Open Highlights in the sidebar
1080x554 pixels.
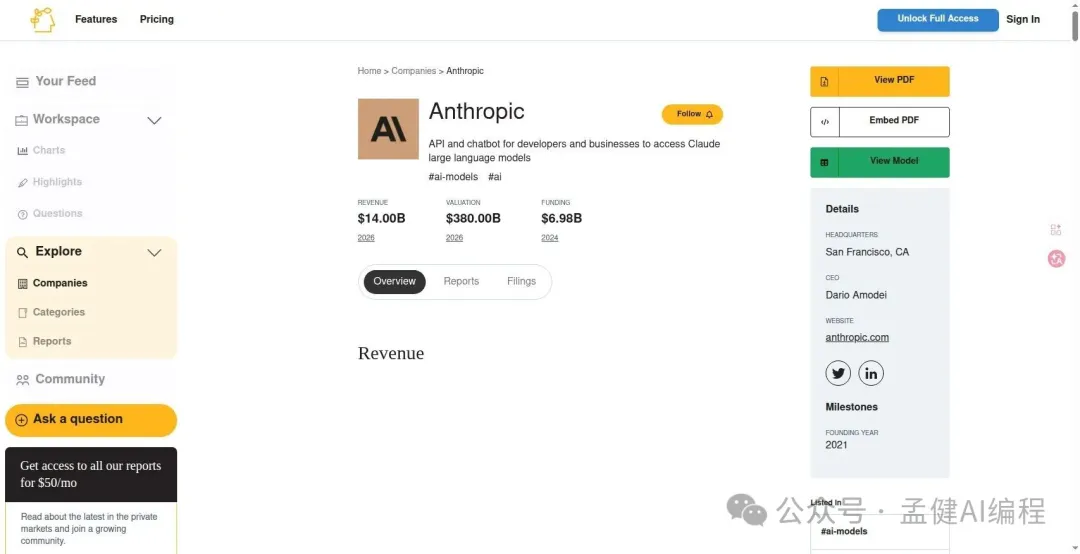coord(57,182)
